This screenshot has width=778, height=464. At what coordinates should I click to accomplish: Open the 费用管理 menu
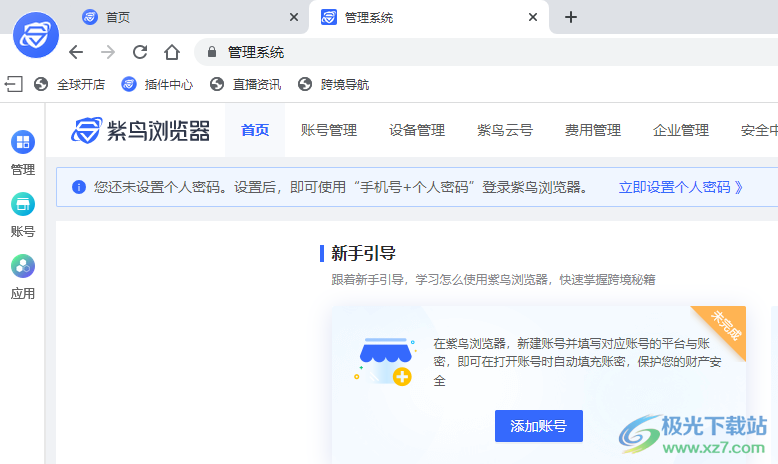point(593,131)
